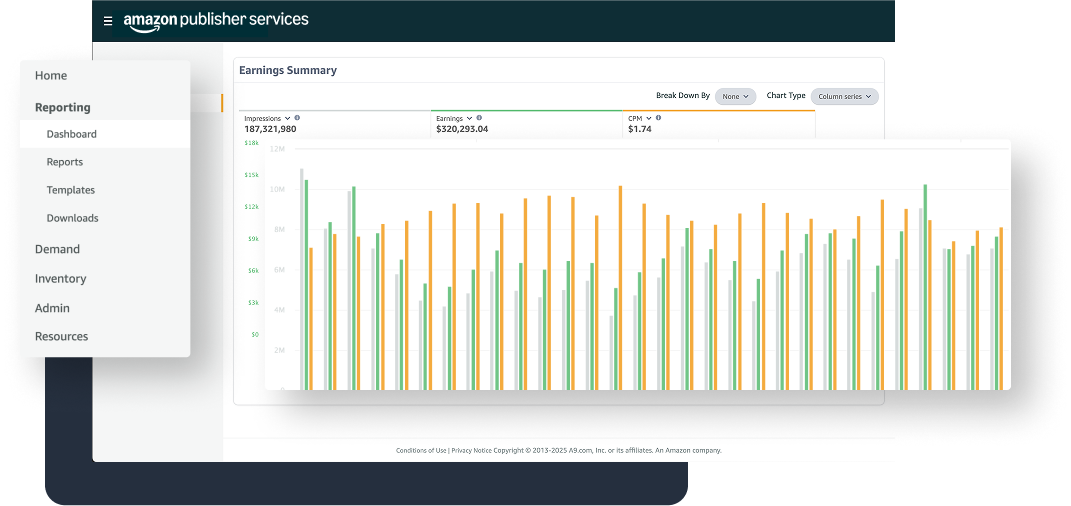
Task: Open Reports under Reporting
Action: (x=64, y=162)
